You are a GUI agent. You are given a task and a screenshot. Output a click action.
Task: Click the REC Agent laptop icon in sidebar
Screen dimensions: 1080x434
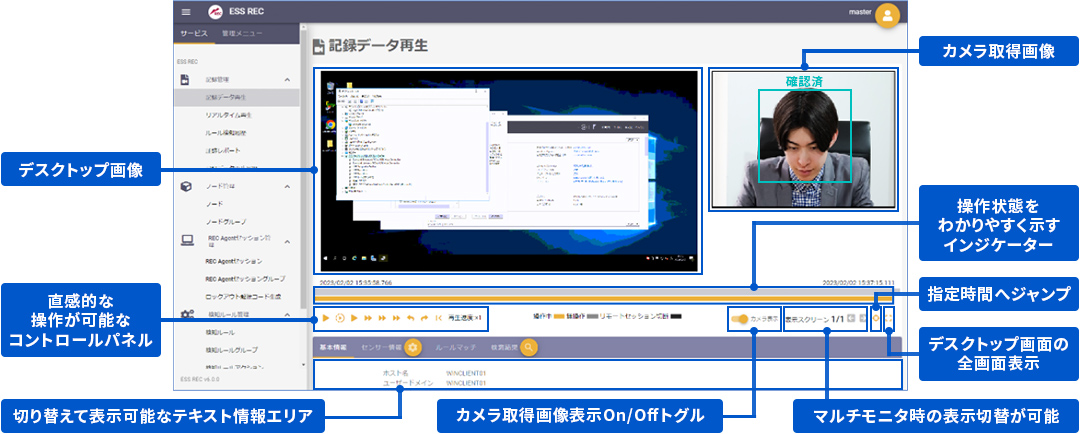click(186, 240)
